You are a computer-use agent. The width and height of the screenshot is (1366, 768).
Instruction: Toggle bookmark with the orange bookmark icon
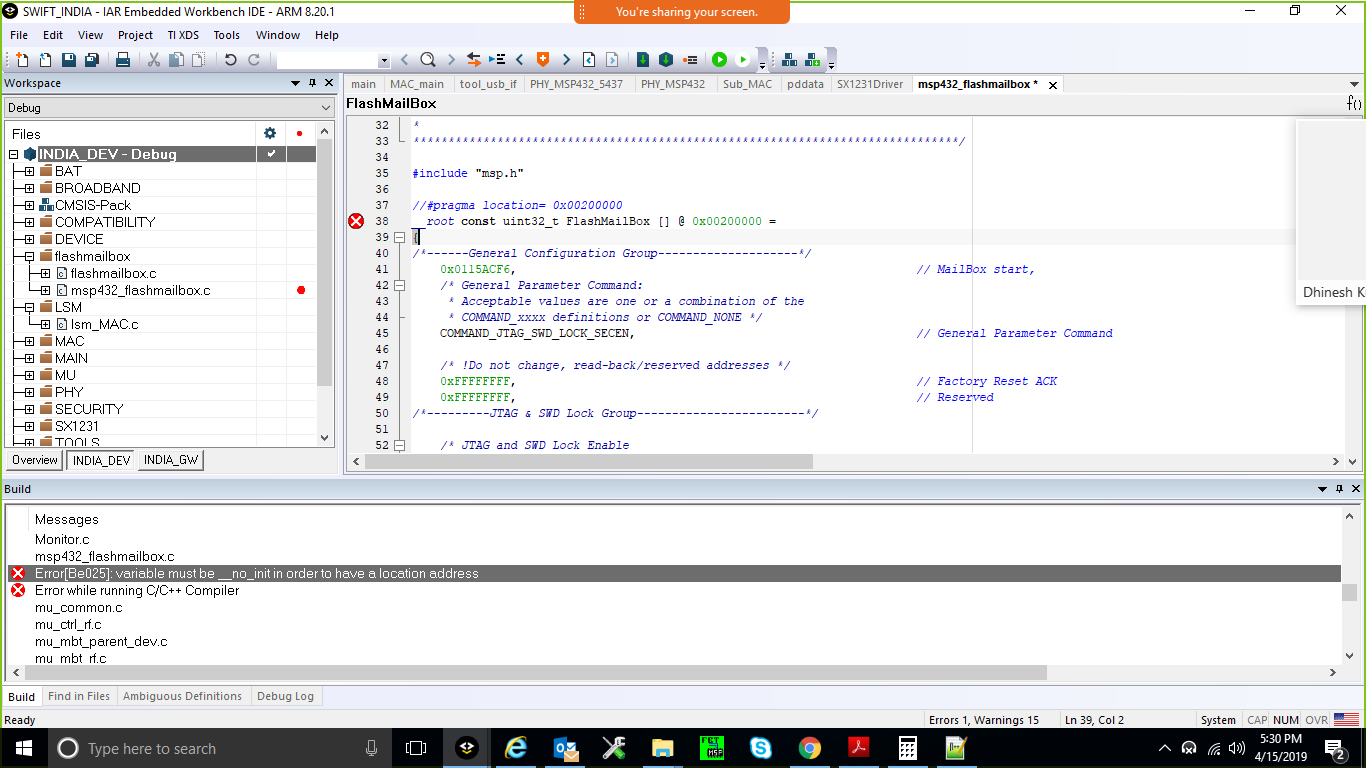(543, 60)
